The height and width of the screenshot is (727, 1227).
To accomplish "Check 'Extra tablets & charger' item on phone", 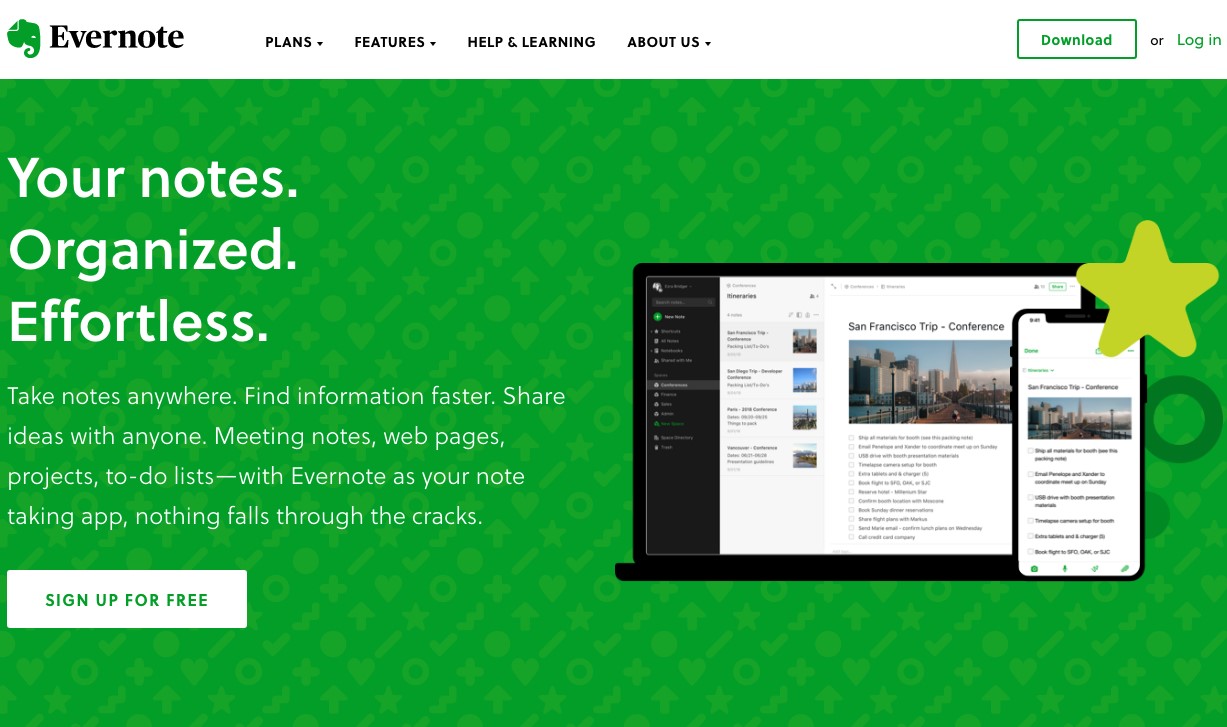I will click(1030, 536).
